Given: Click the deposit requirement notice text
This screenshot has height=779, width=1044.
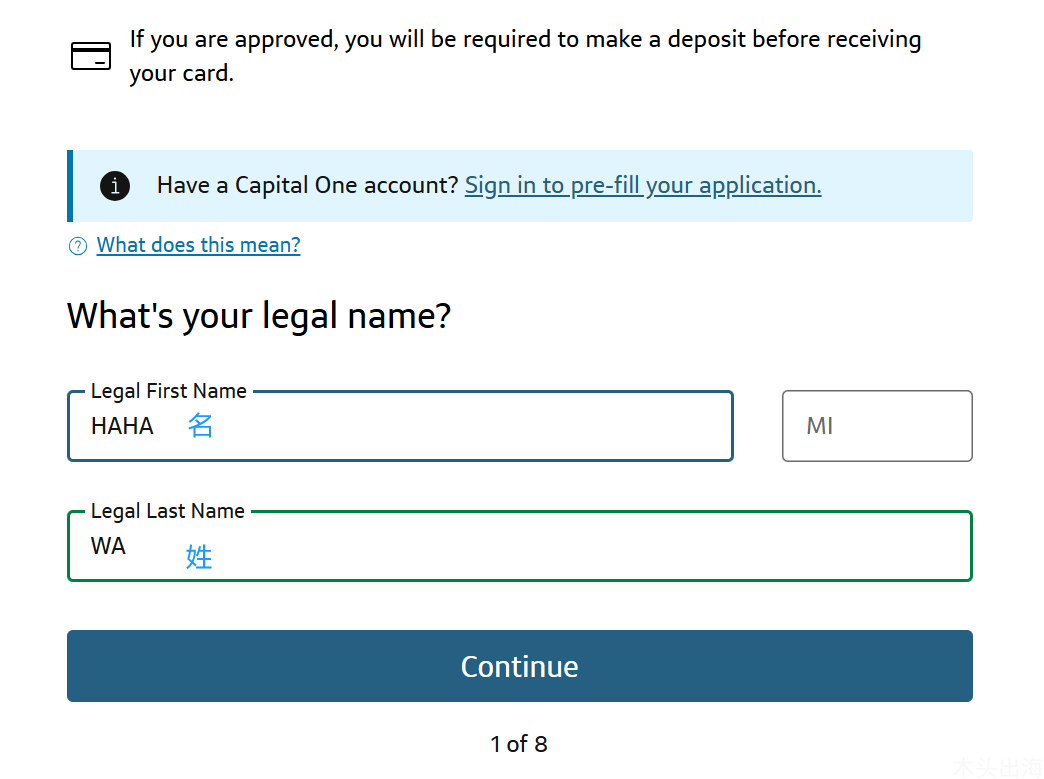Looking at the screenshot, I should [x=525, y=56].
